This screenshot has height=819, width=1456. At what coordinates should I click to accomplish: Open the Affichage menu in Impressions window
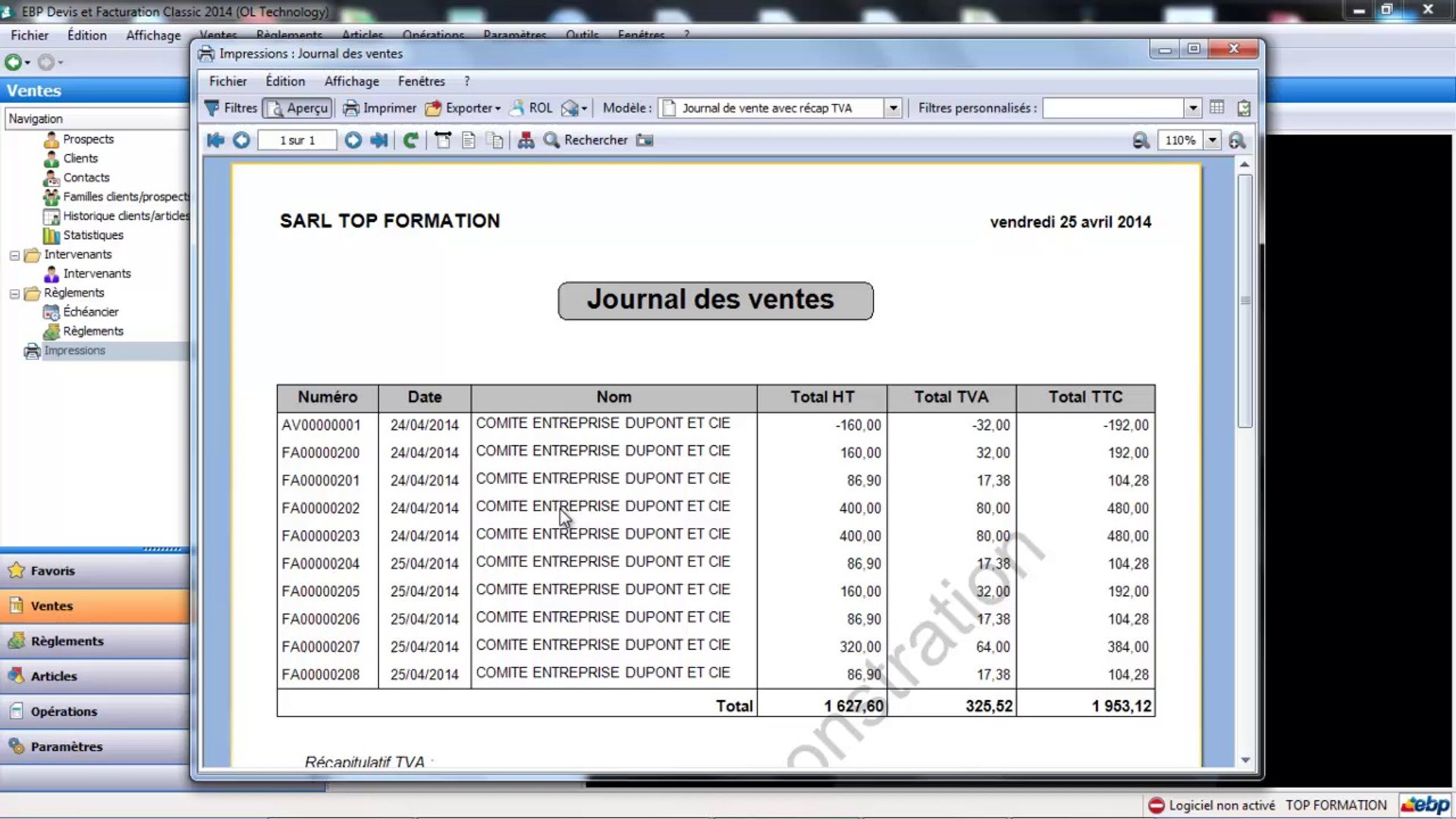(351, 81)
